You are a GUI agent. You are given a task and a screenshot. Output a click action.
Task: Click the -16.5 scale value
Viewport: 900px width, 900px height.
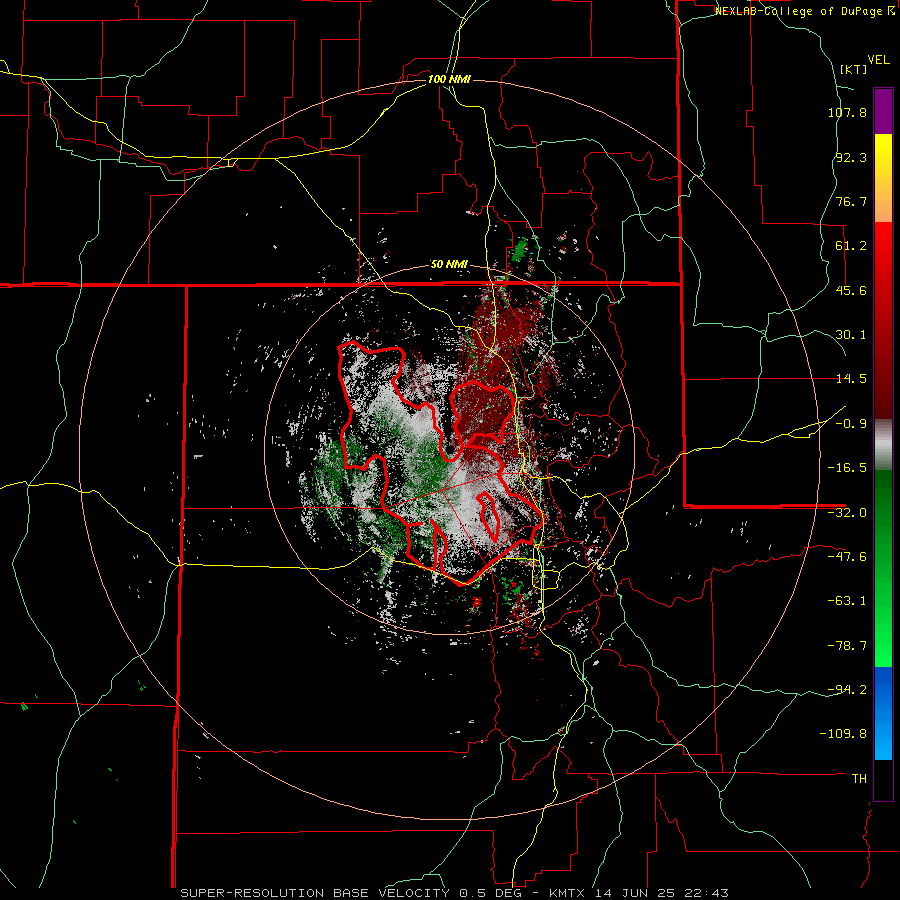[847, 468]
